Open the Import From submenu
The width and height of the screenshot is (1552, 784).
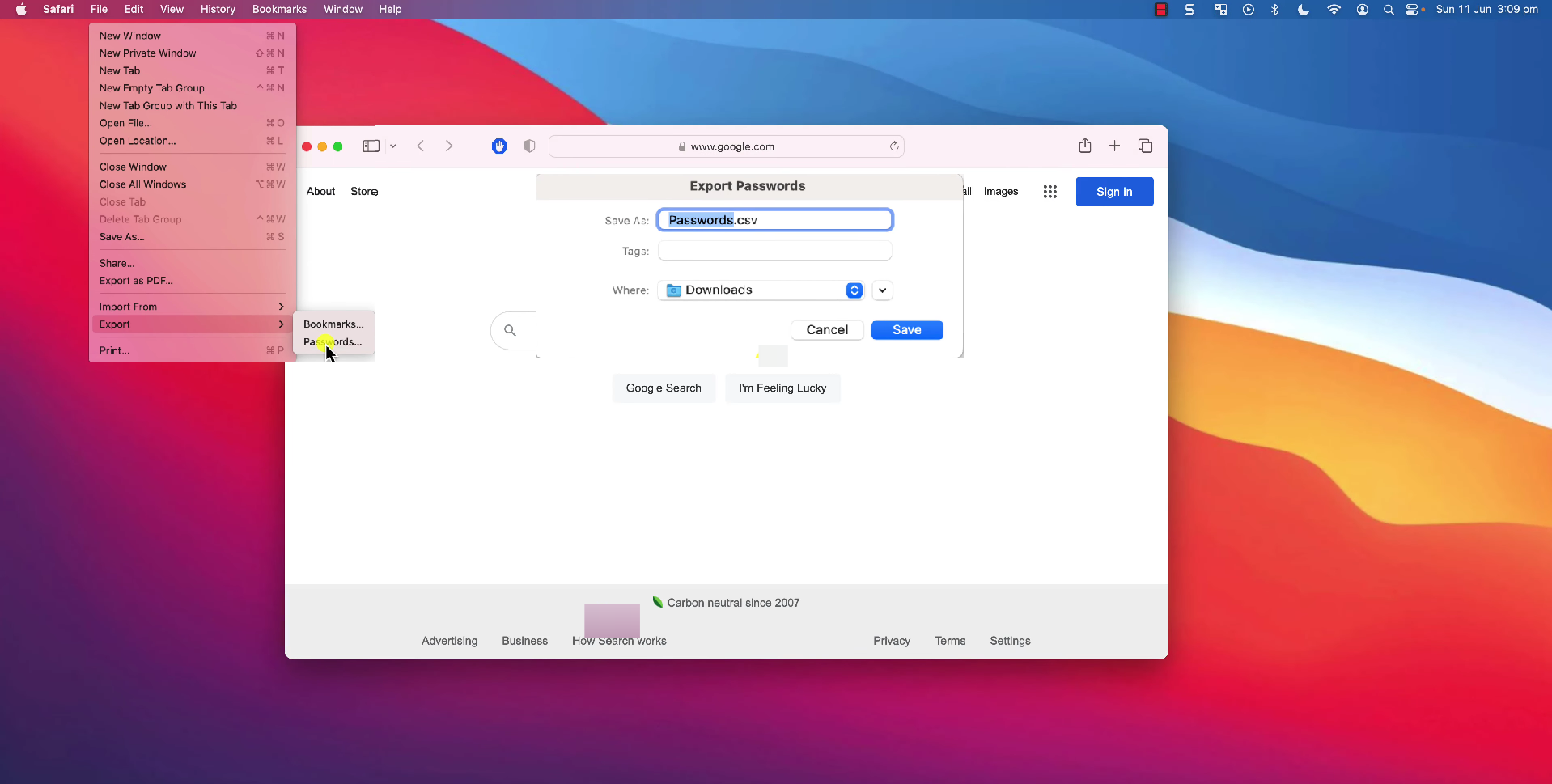pyautogui.click(x=192, y=307)
